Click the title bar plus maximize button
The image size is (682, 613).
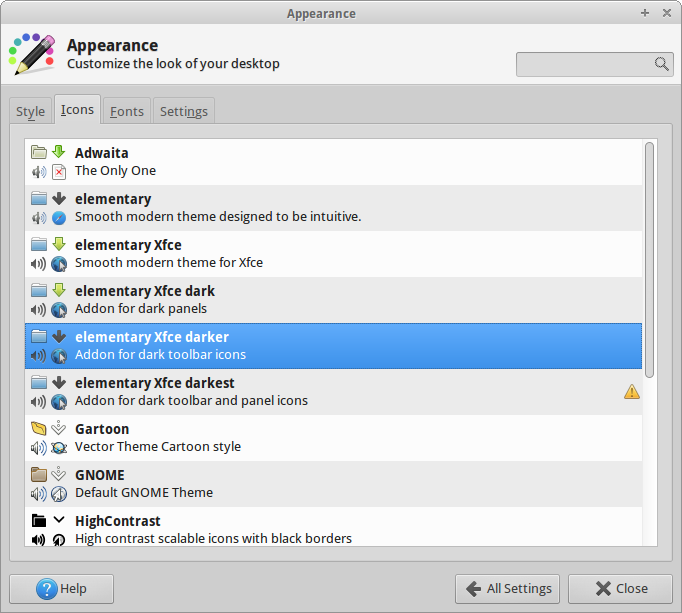click(645, 13)
